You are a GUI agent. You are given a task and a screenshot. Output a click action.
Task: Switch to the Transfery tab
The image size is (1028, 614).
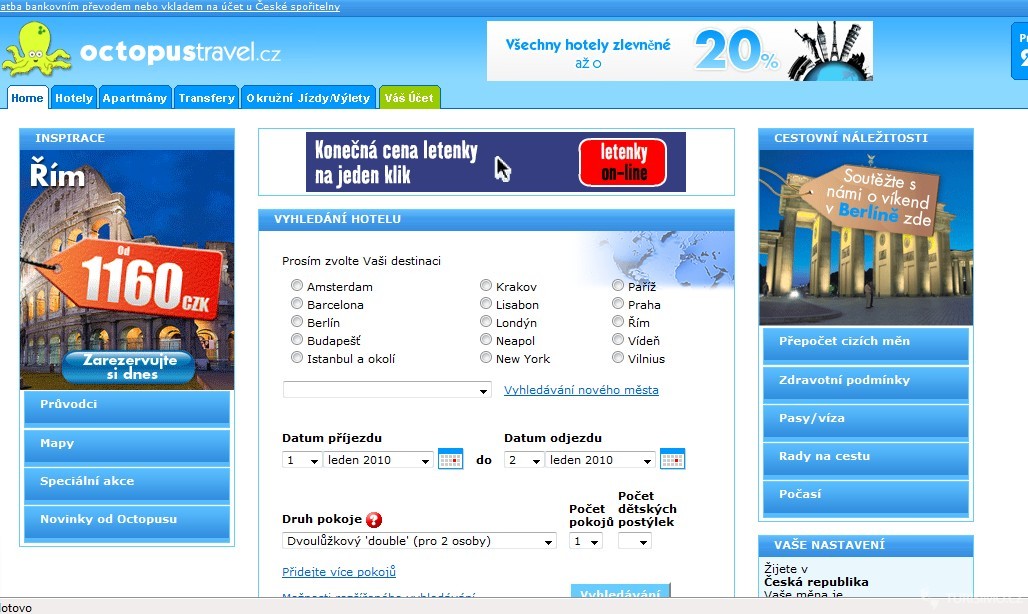(x=207, y=98)
